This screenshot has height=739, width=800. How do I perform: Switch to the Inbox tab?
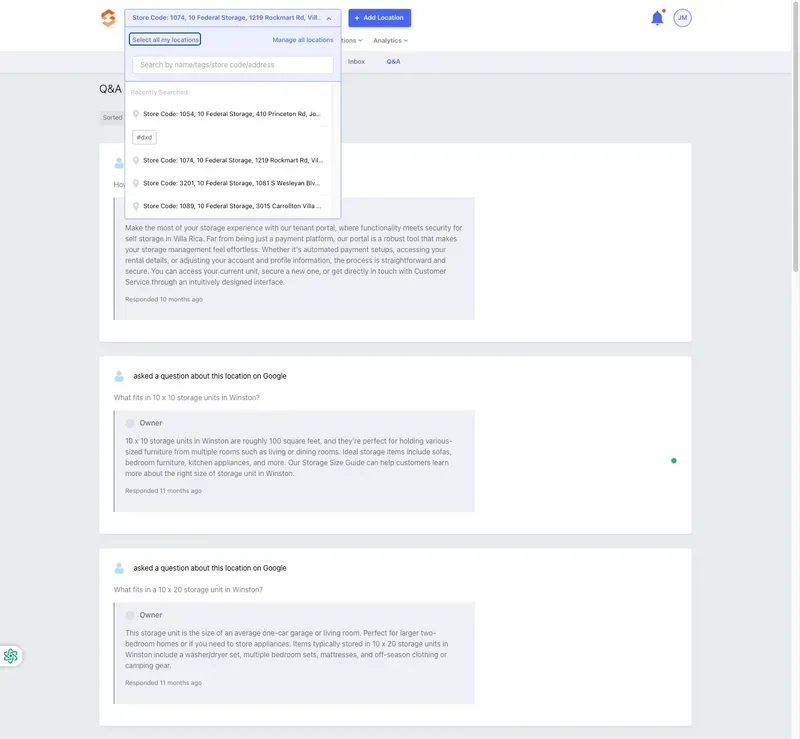pyautogui.click(x=356, y=62)
